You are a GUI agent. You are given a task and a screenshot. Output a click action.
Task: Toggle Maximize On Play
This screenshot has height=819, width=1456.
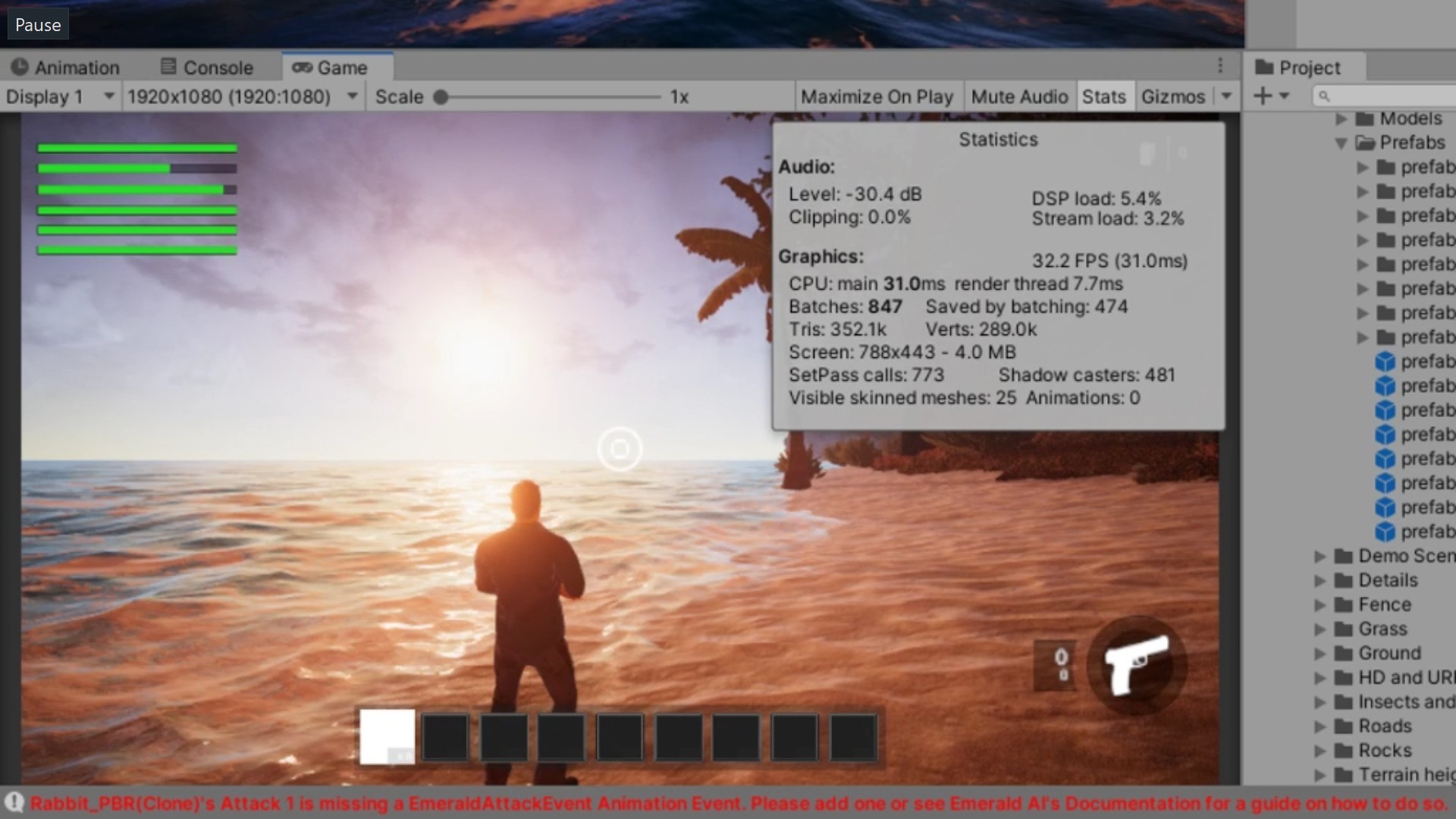click(877, 97)
